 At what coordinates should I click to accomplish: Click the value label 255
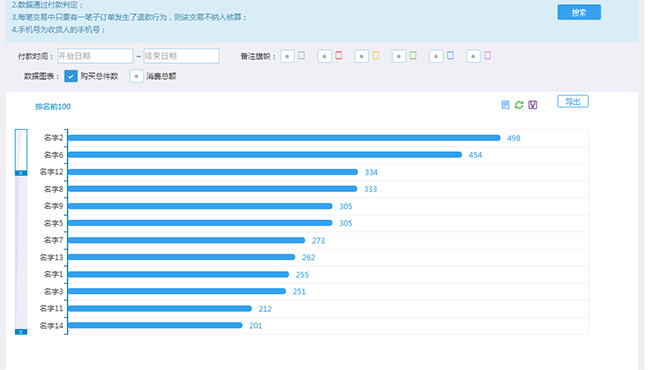(302, 275)
